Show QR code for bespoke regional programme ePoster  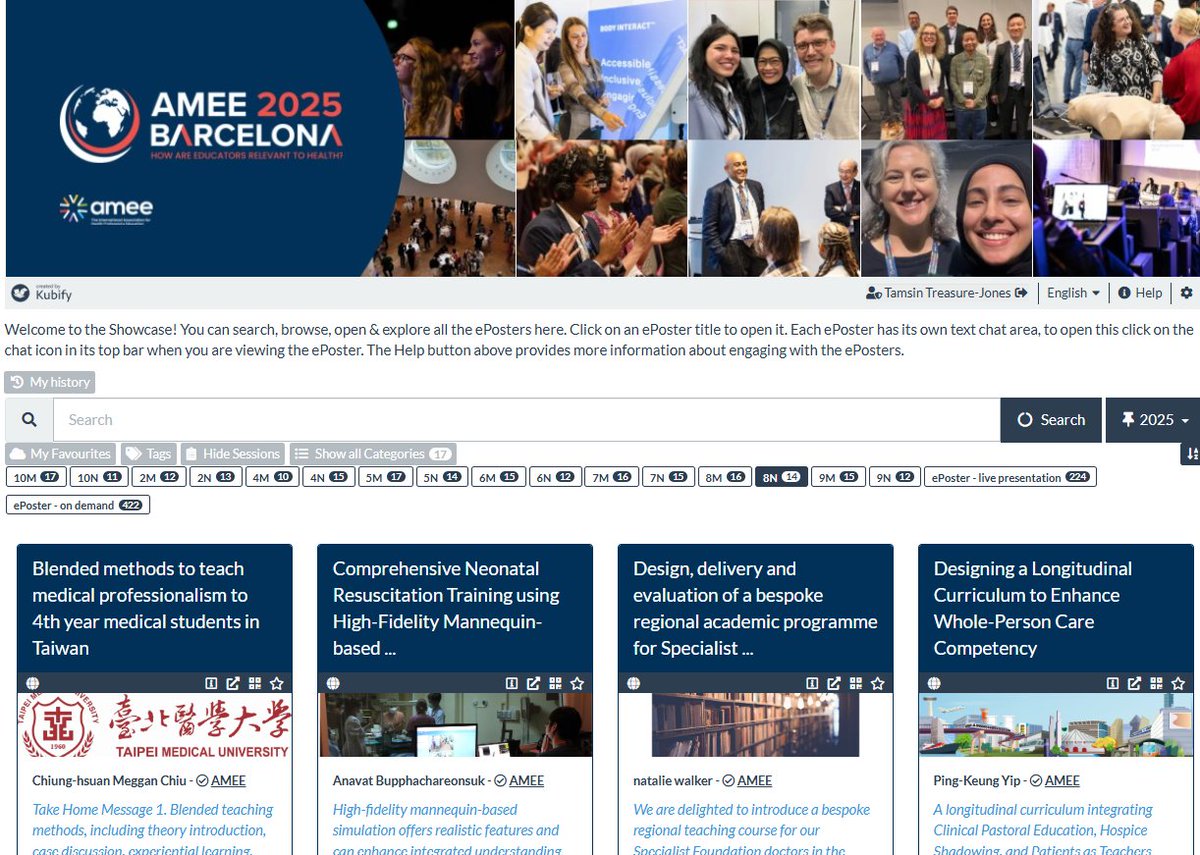click(856, 683)
